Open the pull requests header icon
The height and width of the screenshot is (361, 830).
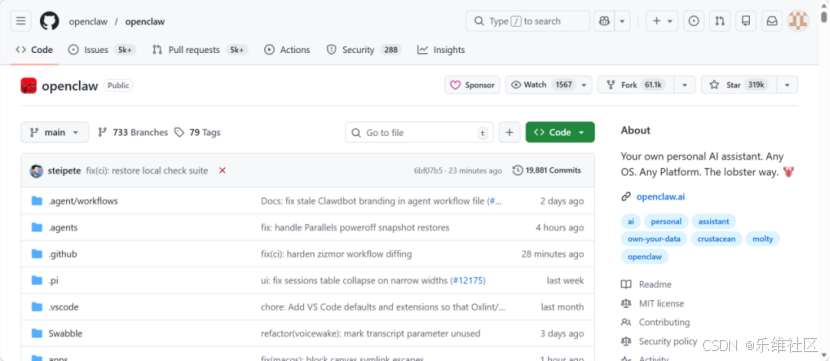click(x=720, y=21)
